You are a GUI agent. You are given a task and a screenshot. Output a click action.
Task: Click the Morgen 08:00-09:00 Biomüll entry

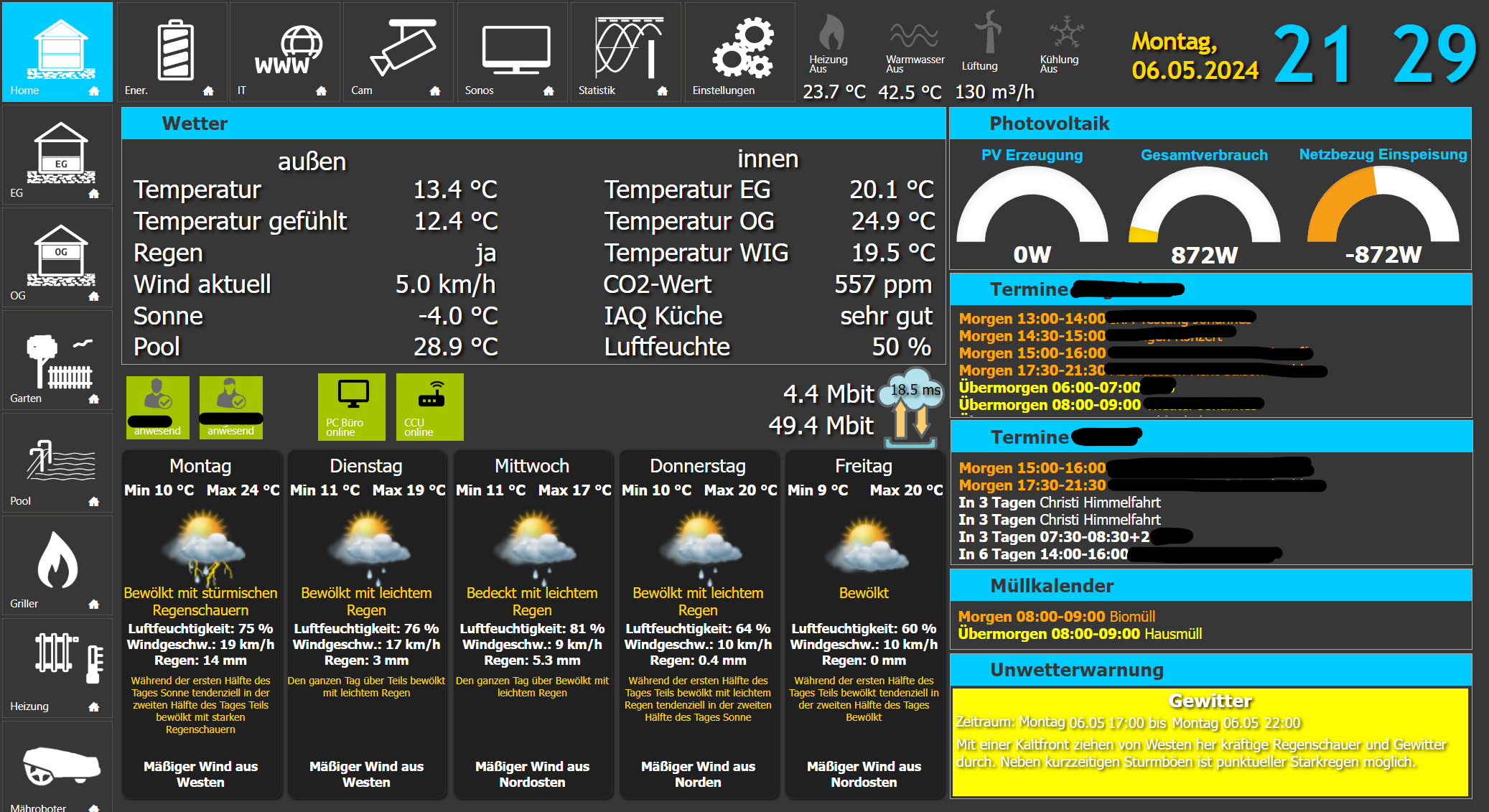coord(1057,617)
